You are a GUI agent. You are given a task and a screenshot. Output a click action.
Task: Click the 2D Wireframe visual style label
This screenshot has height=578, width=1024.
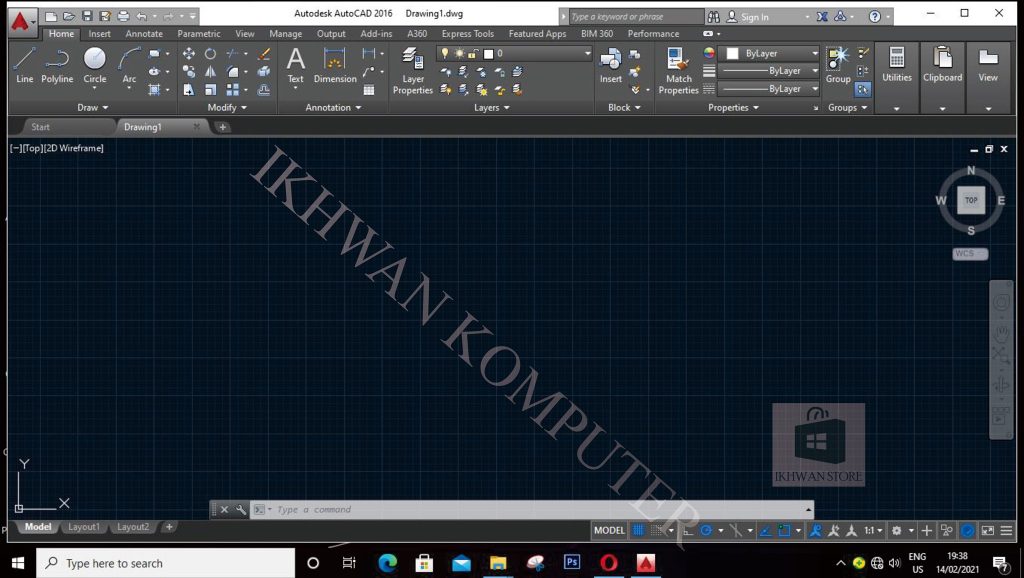point(73,148)
